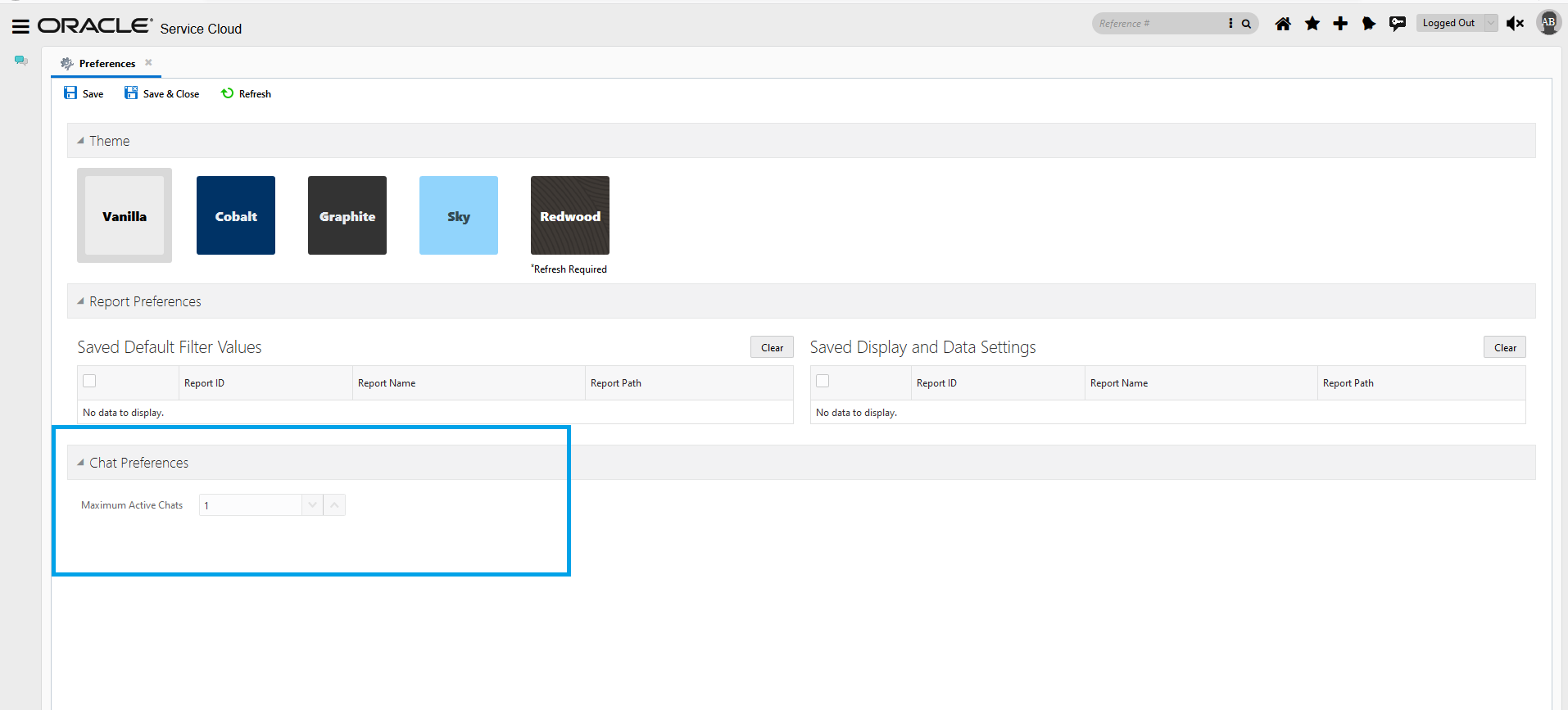The height and width of the screenshot is (710, 1568).
Task: Check select-all box in Display Settings table
Action: tap(823, 381)
